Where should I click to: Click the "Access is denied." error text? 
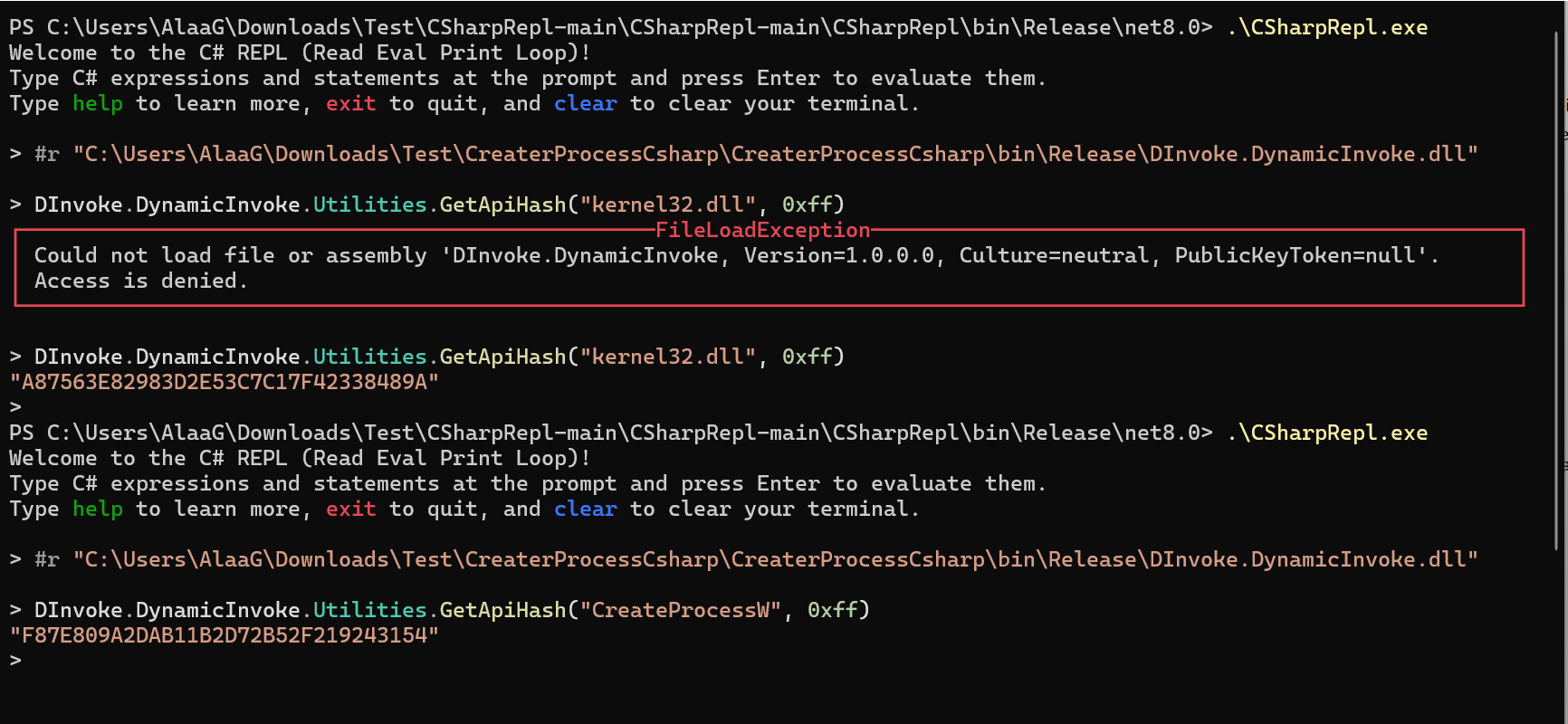pos(140,281)
